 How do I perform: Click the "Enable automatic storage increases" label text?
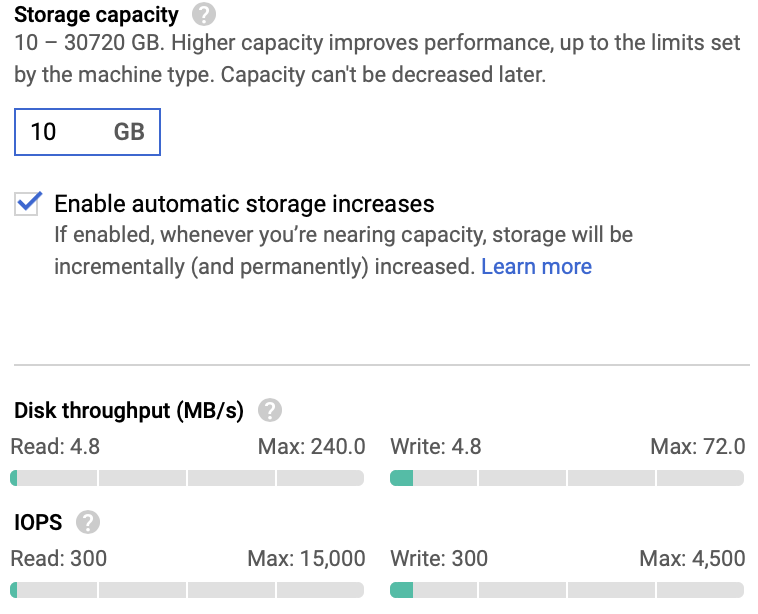(244, 204)
